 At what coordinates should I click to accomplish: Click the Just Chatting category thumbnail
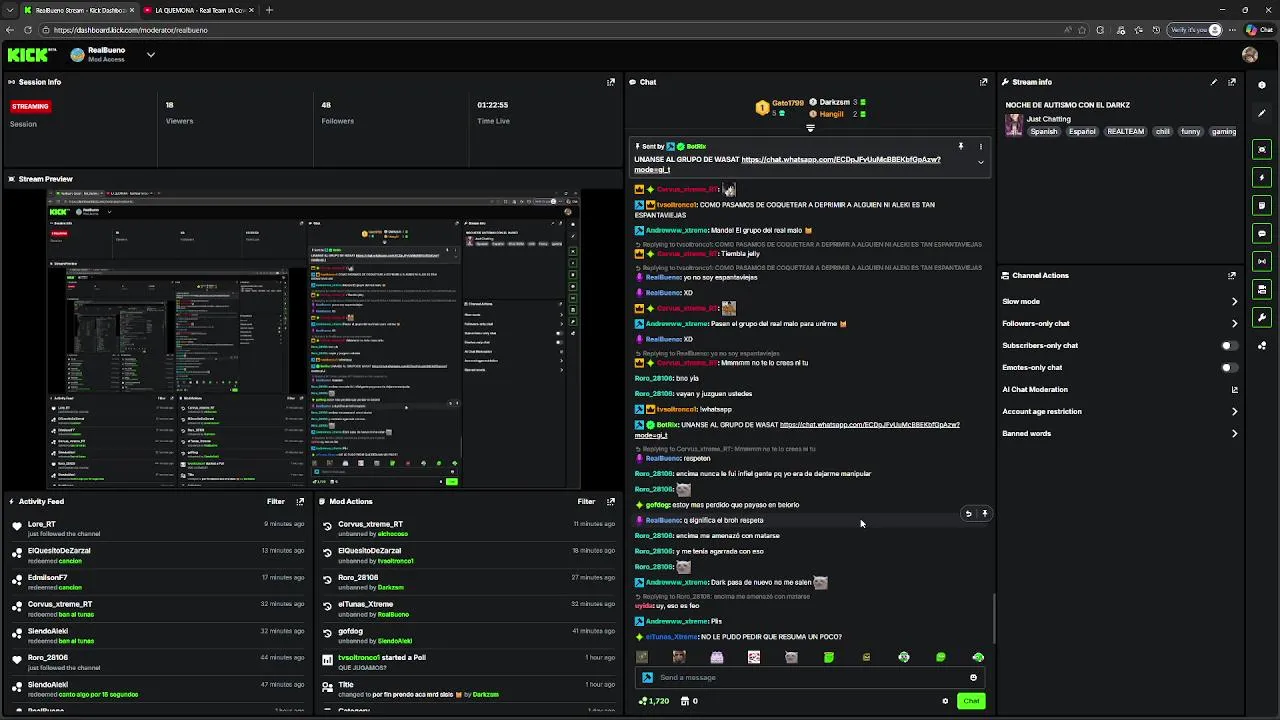[1014, 125]
